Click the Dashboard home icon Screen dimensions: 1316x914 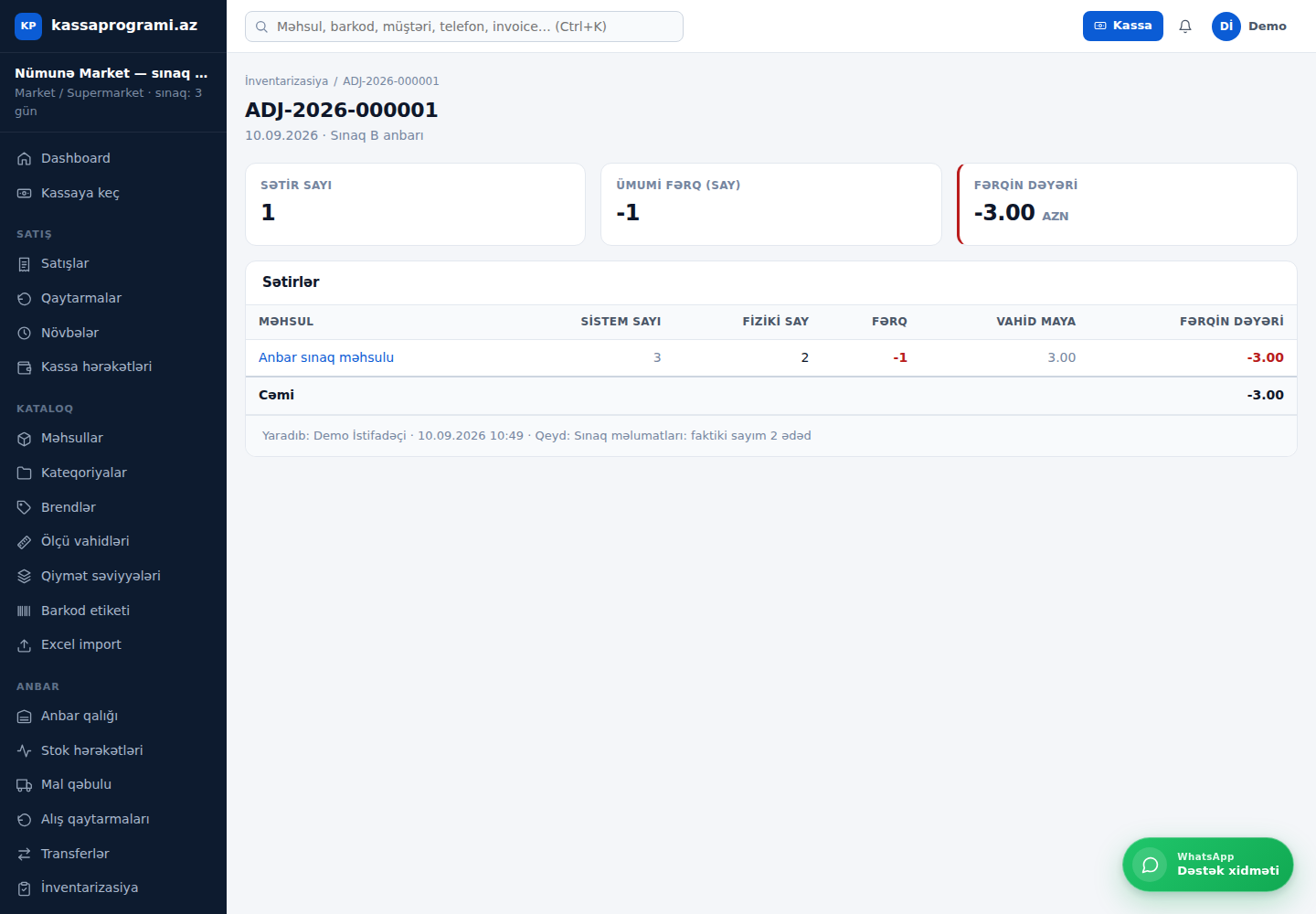(25, 159)
